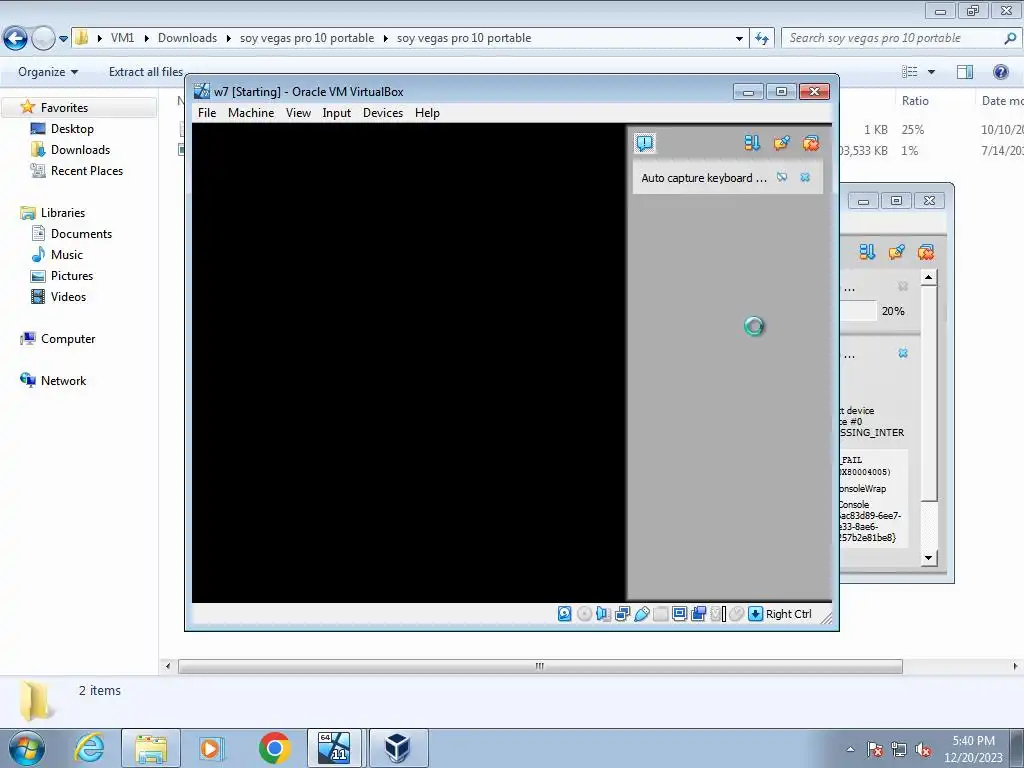The height and width of the screenshot is (768, 1024).
Task: Click sort notifications icon in background VM window
Action: point(867,252)
